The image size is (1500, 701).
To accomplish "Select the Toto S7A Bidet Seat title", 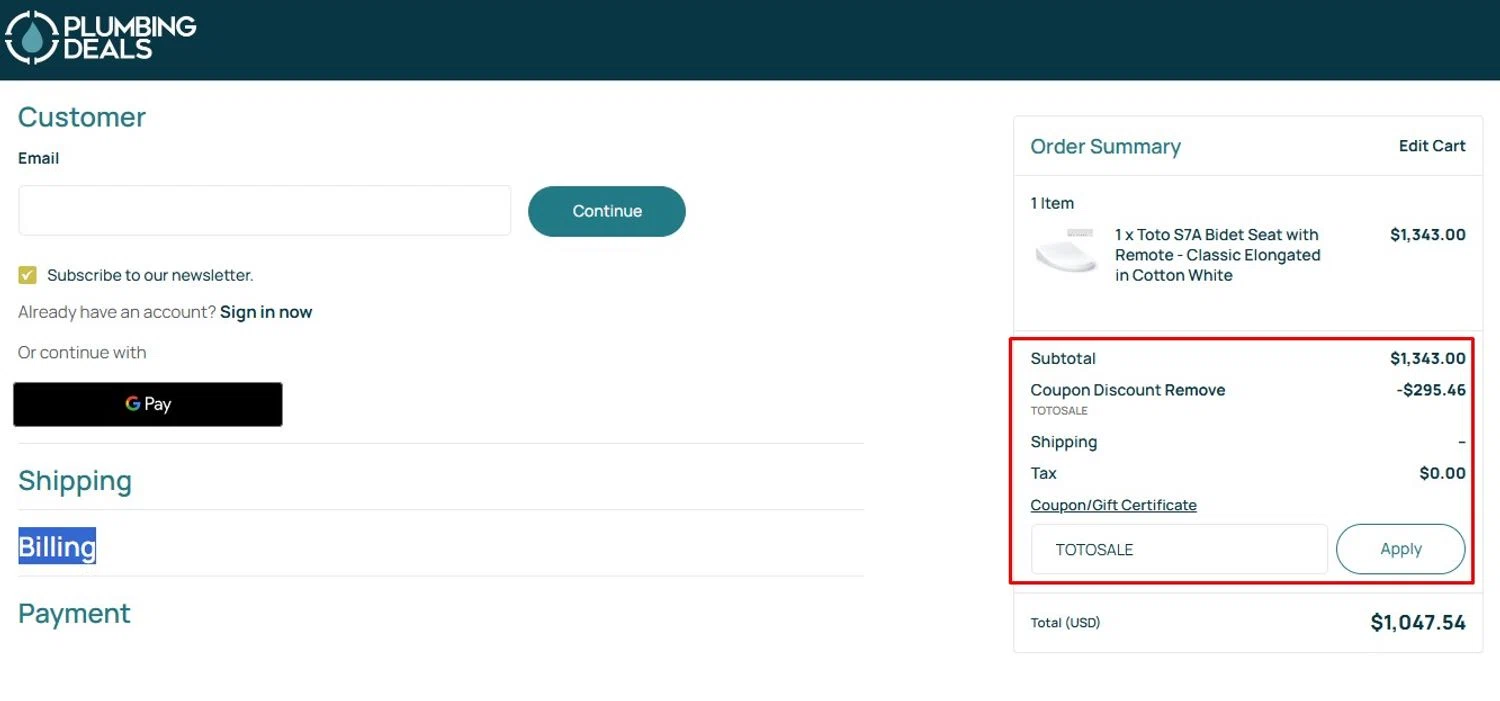I will coord(1218,255).
